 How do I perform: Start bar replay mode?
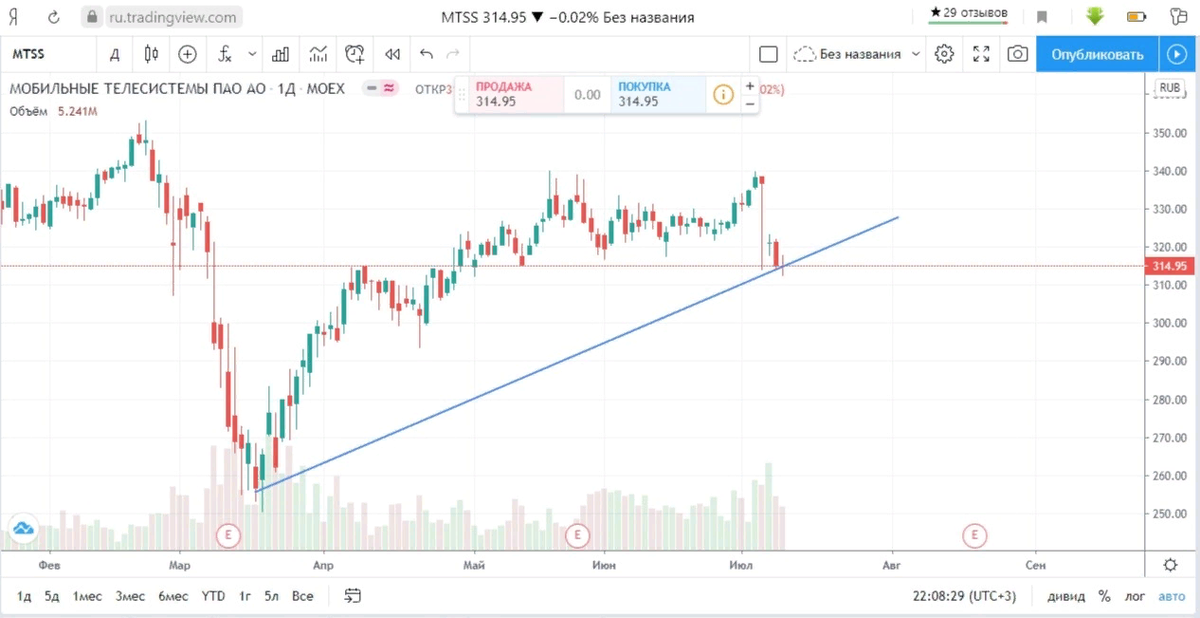coord(392,54)
